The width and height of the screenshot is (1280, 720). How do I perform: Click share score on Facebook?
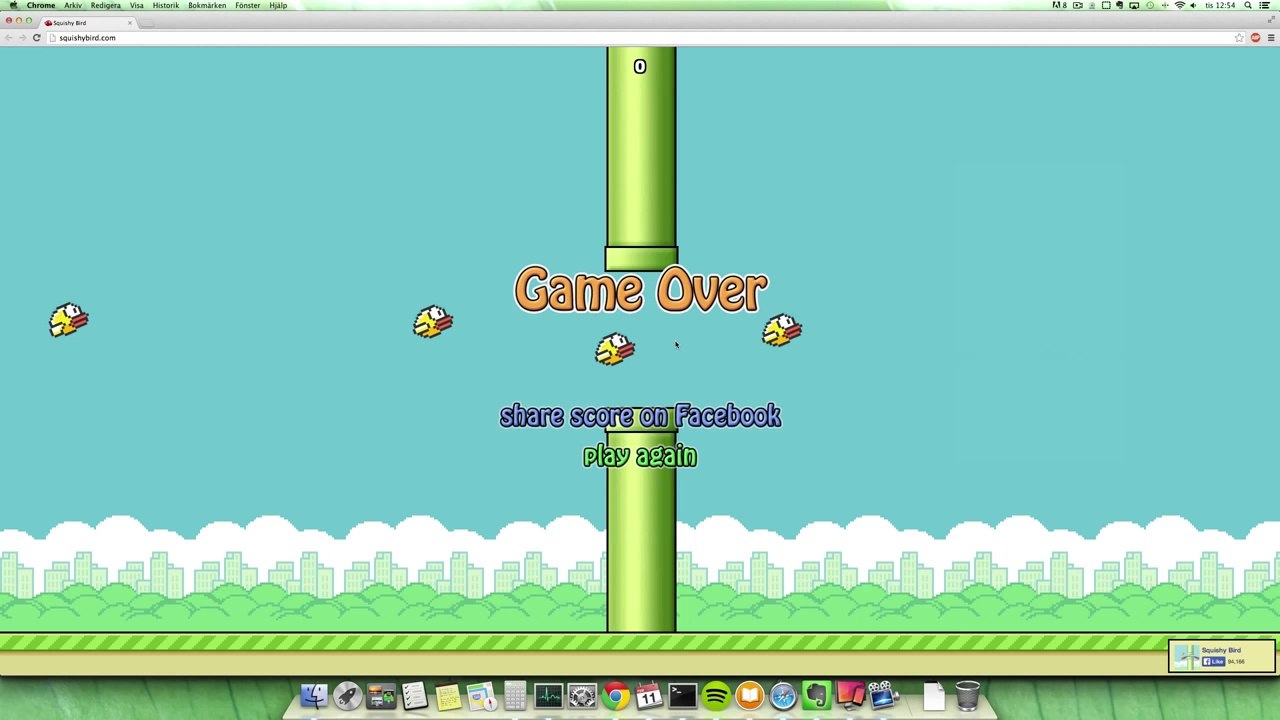[640, 416]
